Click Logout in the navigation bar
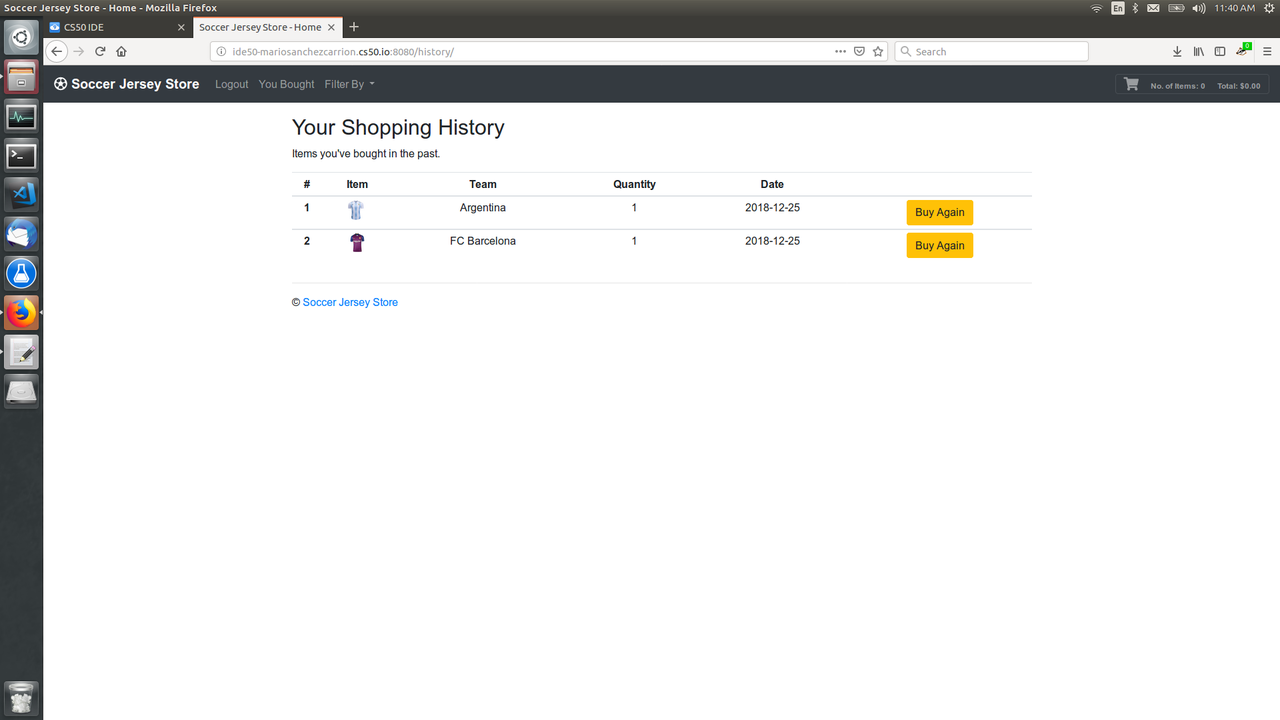The image size is (1280, 720). (x=231, y=85)
